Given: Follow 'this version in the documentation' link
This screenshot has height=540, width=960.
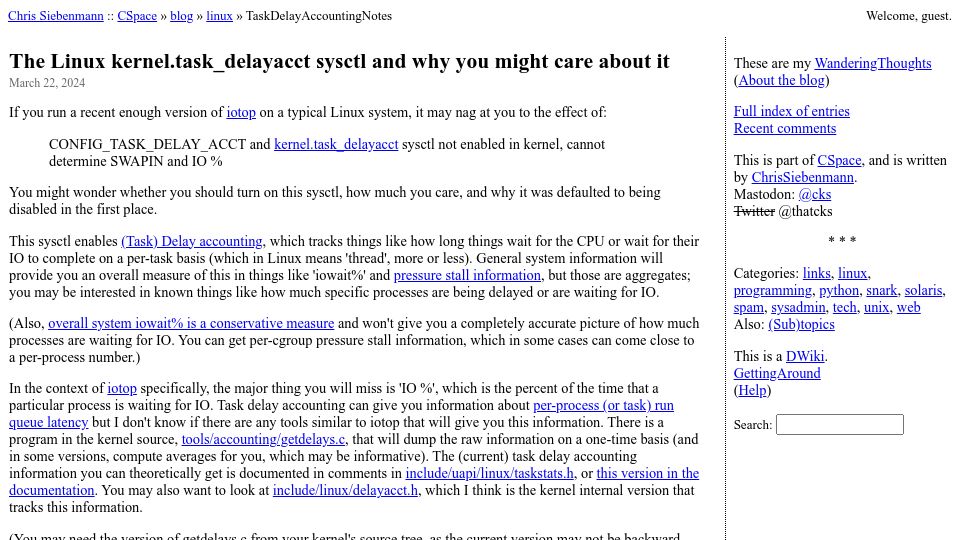Looking at the screenshot, I should point(648,473).
